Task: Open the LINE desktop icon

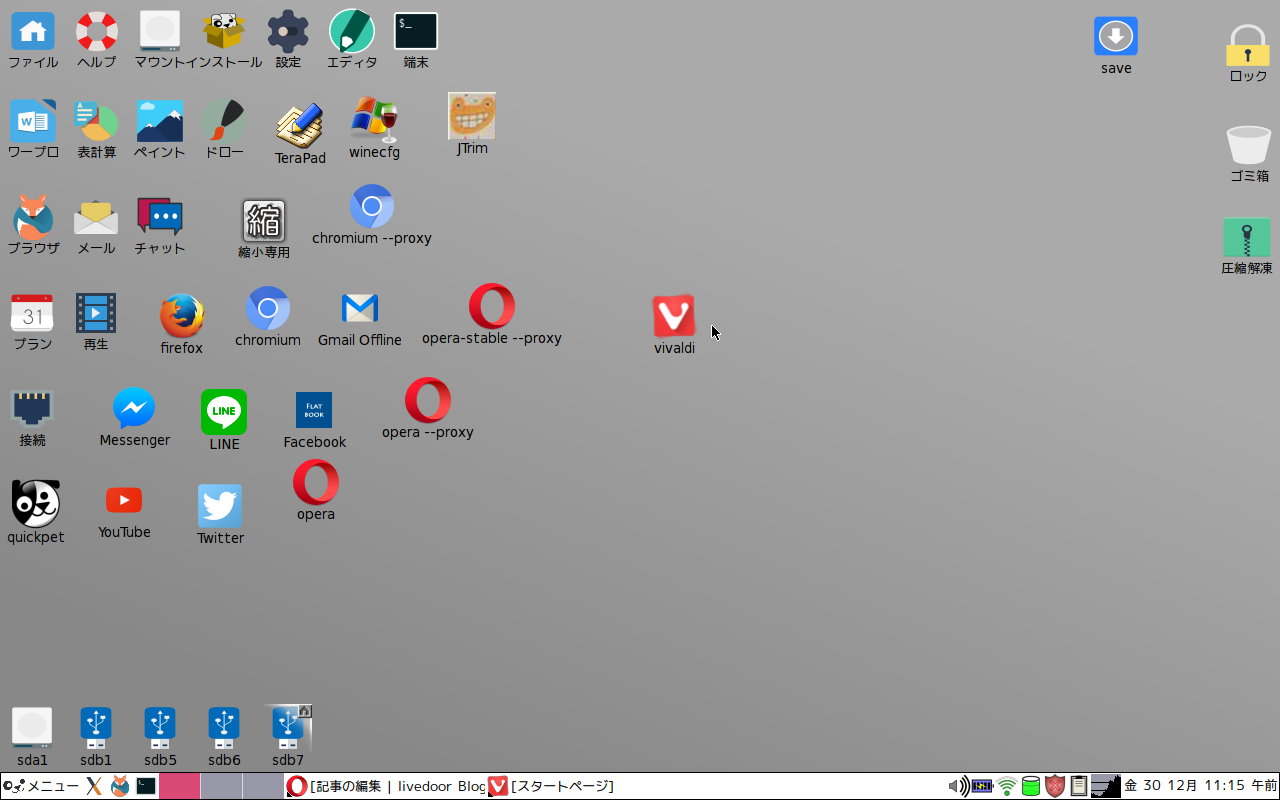Action: (224, 411)
